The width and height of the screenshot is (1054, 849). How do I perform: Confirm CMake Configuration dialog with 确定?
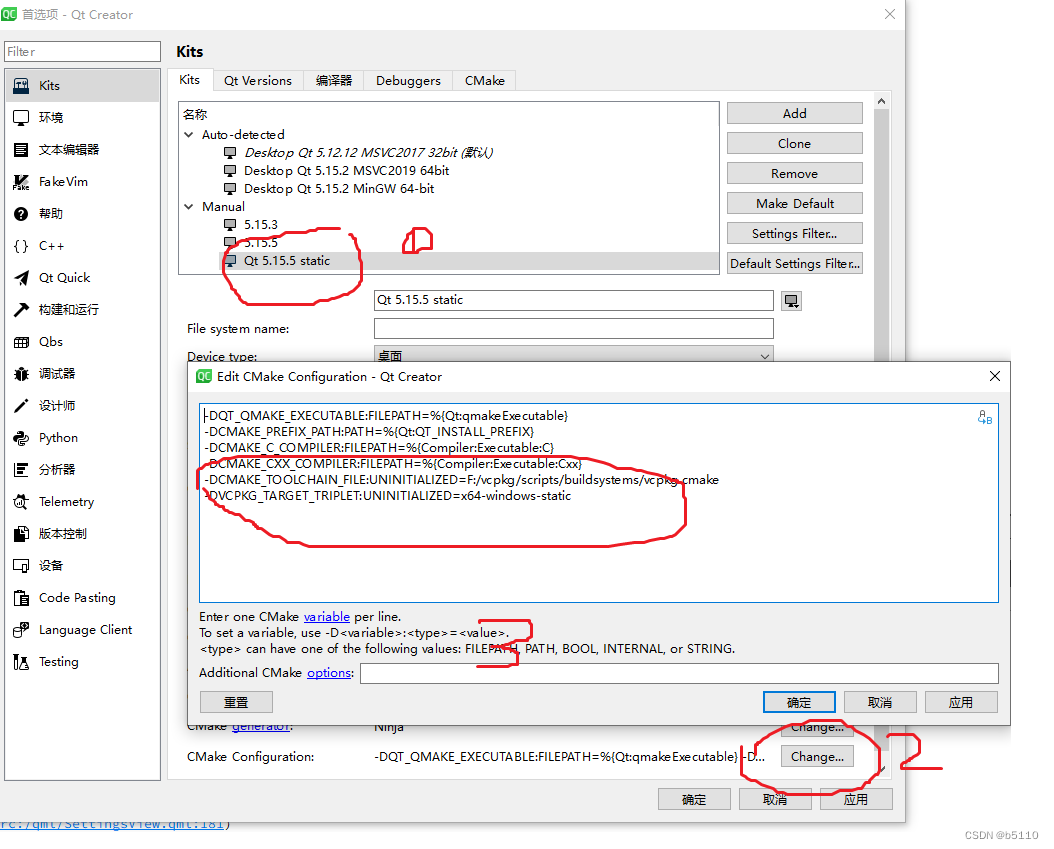[x=799, y=702]
